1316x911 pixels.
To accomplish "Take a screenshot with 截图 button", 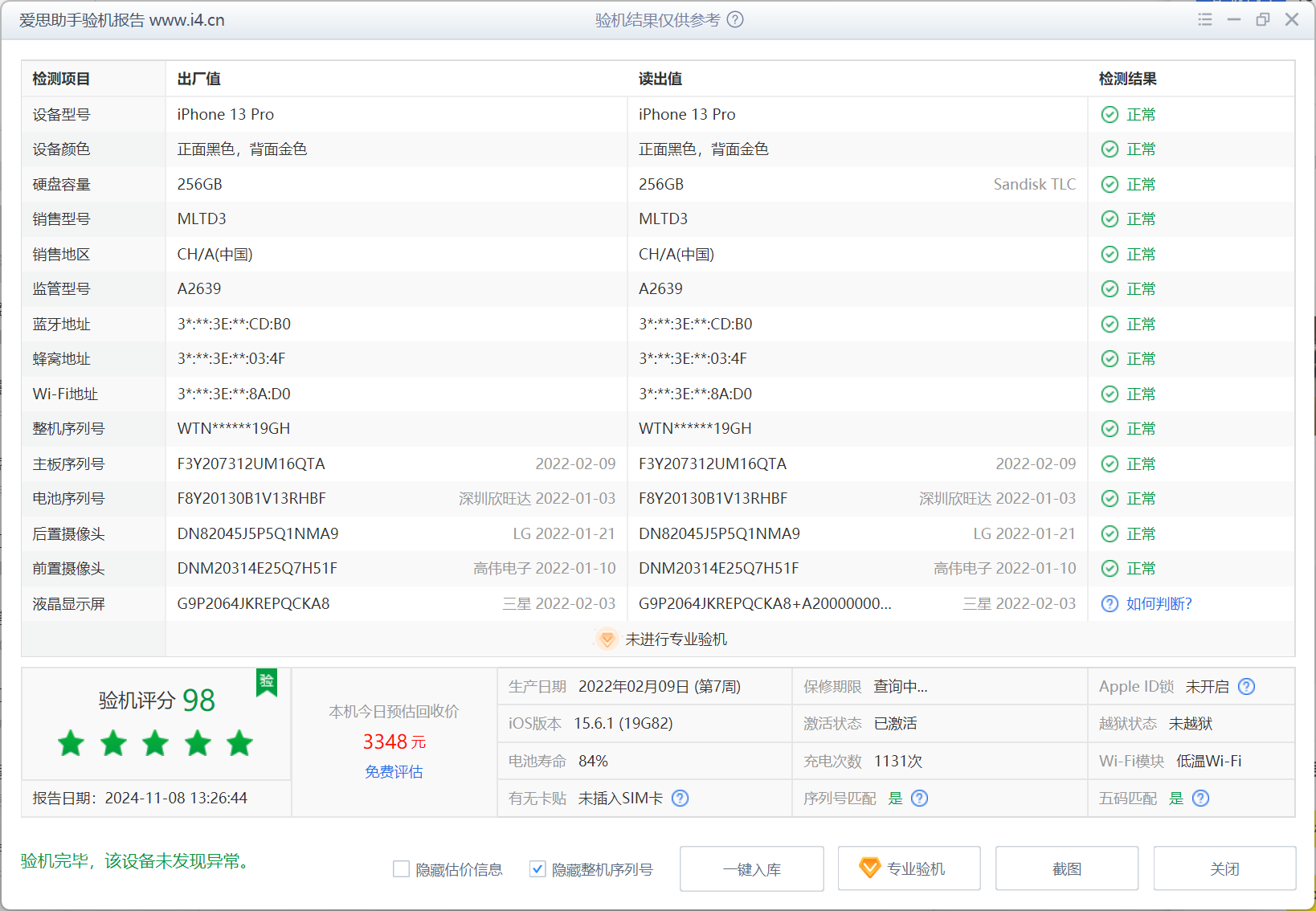I will pyautogui.click(x=1067, y=869).
